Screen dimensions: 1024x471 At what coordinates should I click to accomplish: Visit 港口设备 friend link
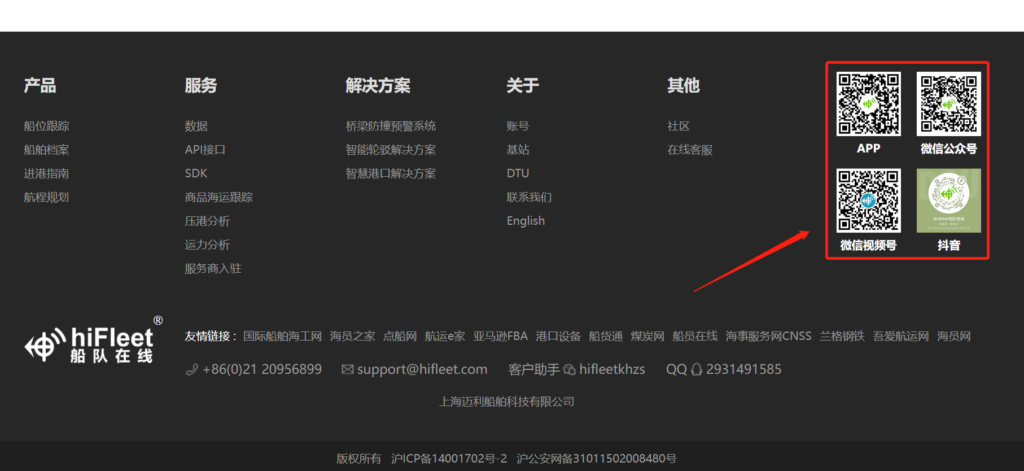coord(558,336)
